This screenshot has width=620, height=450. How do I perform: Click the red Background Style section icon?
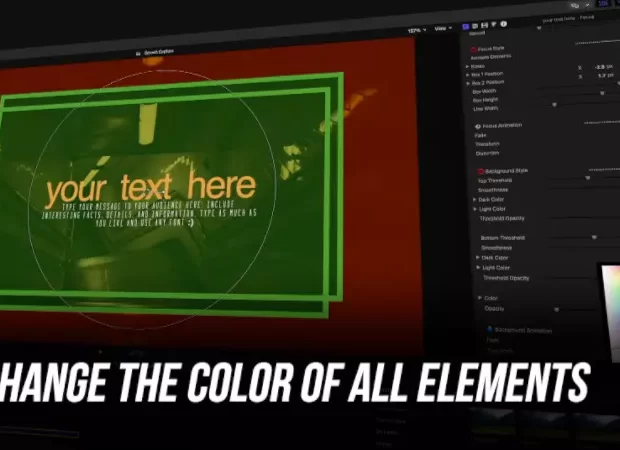[x=481, y=172]
